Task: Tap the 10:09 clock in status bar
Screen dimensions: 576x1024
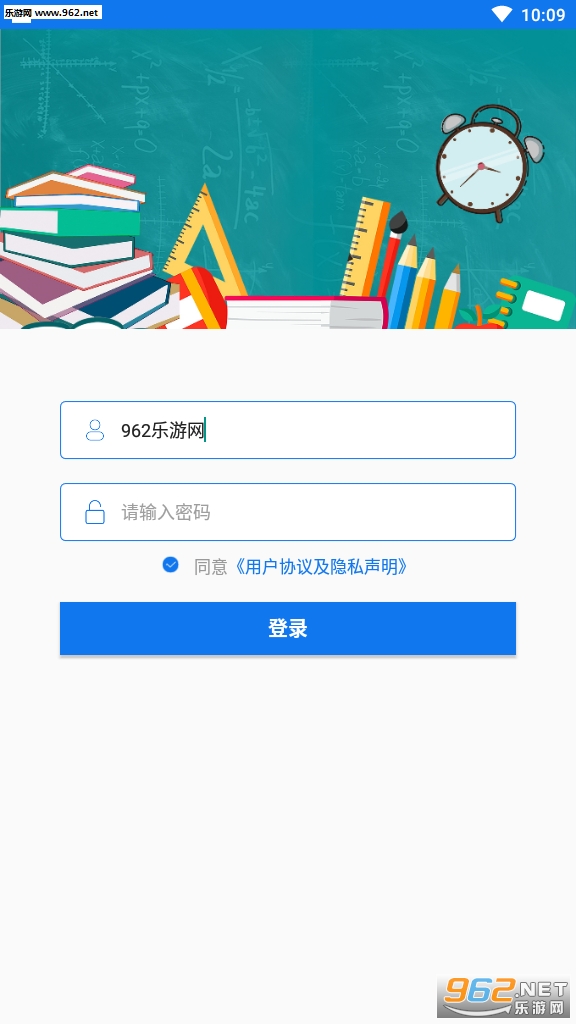Action: click(x=543, y=14)
